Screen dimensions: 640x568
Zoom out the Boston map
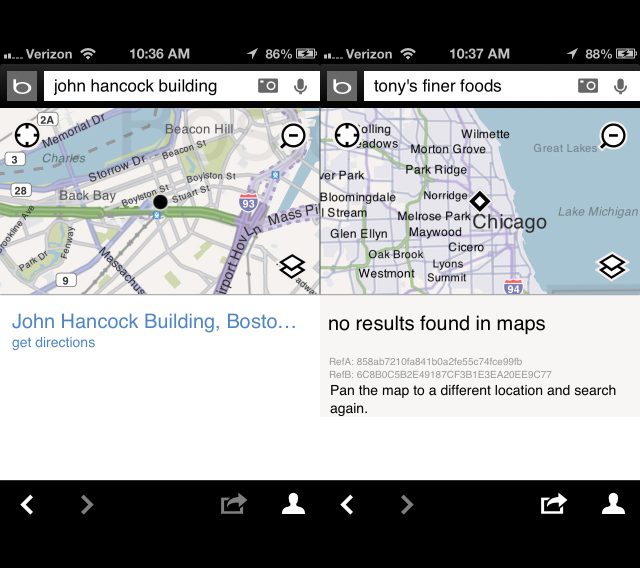pos(293,136)
